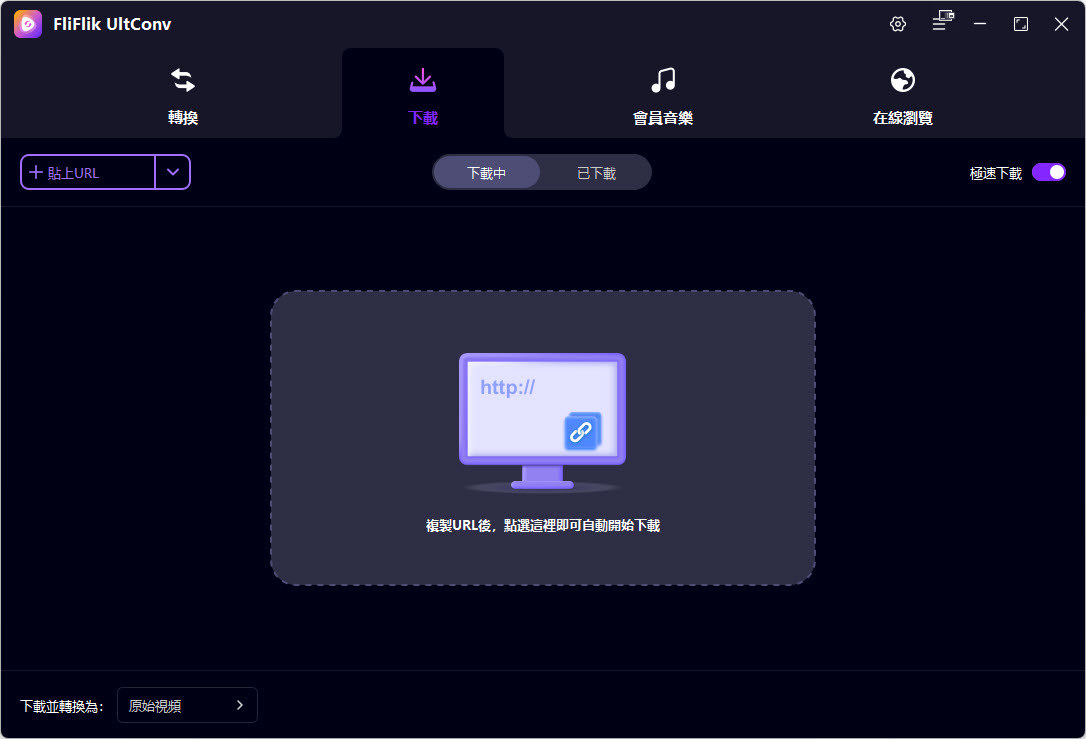Open the menu list icon in title bar

tap(942, 21)
